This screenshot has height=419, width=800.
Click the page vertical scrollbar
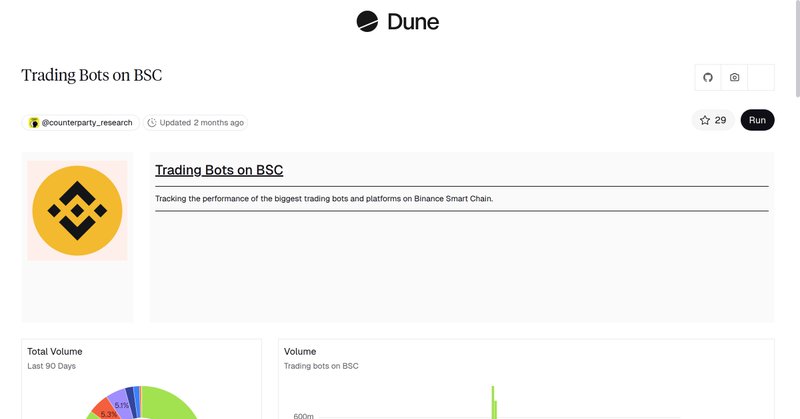(796, 48)
